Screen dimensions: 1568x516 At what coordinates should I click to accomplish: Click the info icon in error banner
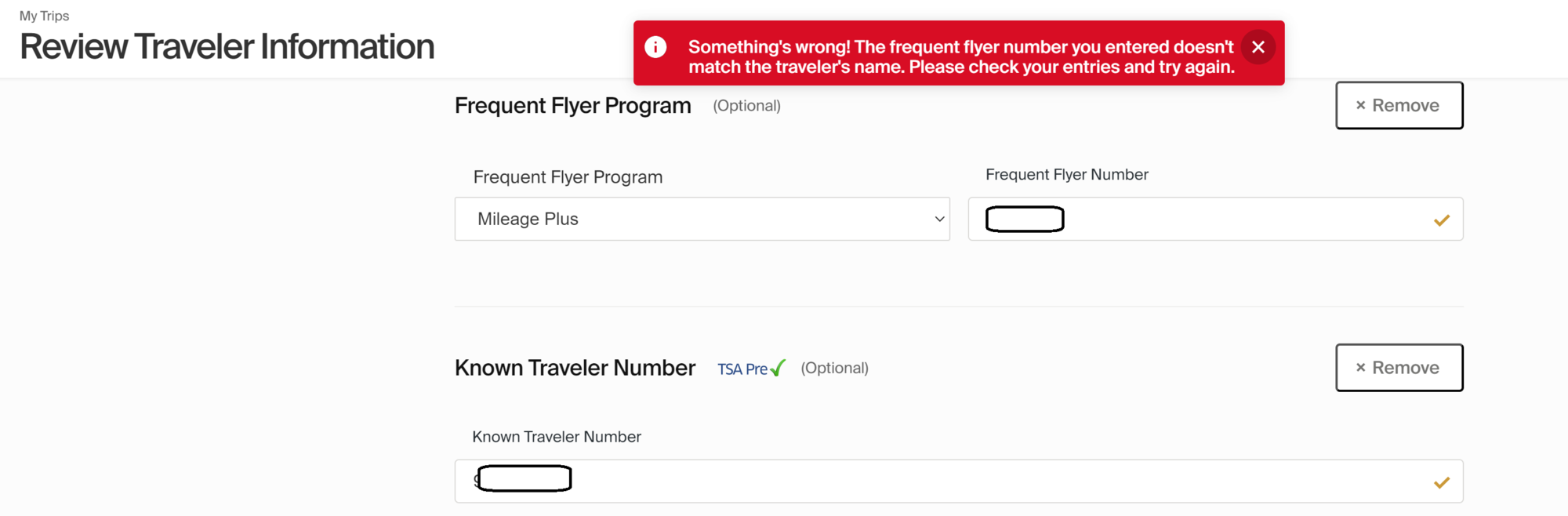click(655, 47)
